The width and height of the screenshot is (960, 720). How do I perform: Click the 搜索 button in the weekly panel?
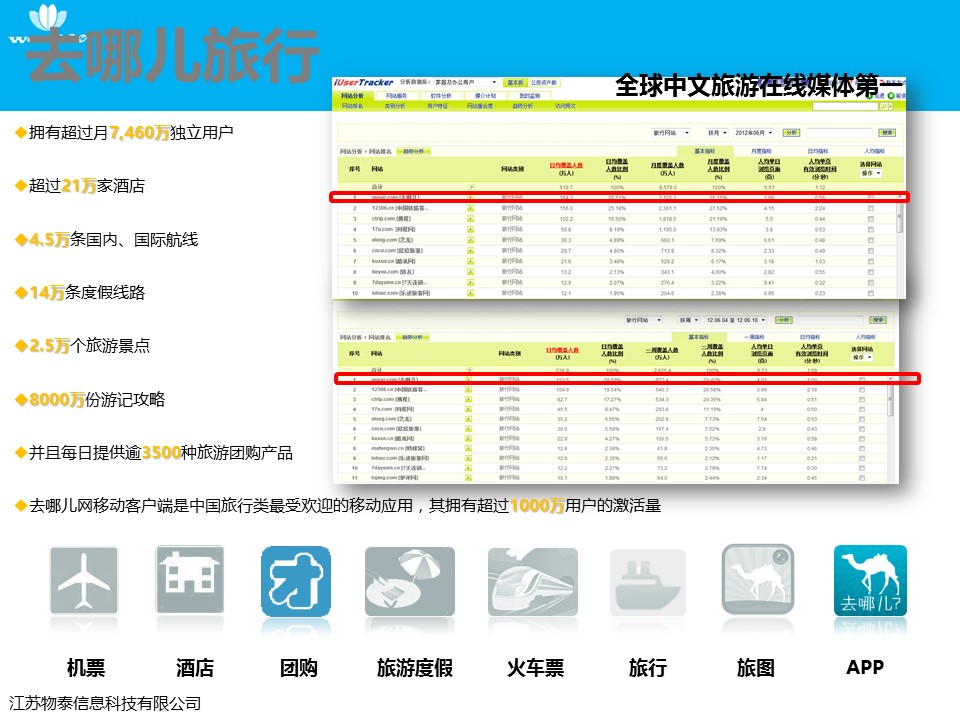(x=878, y=320)
